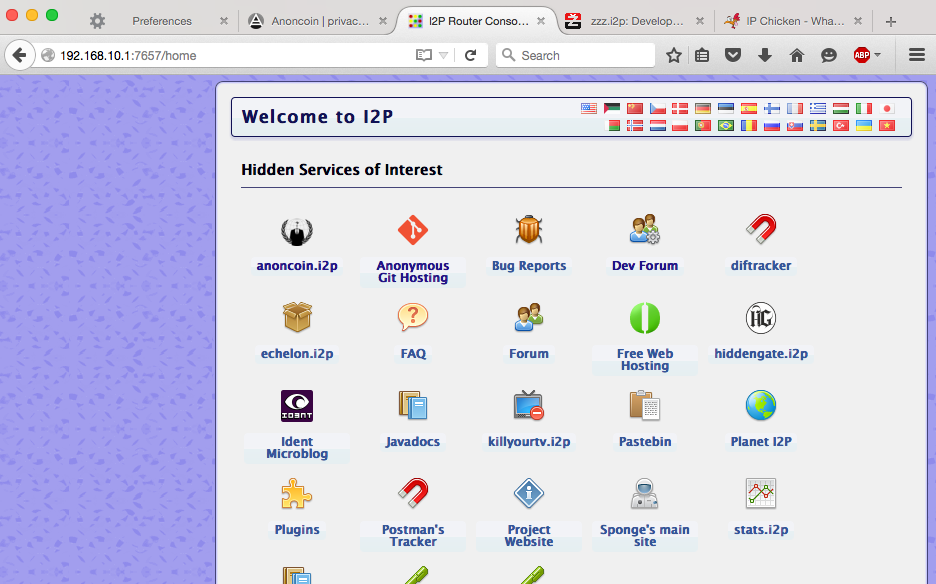The width and height of the screenshot is (936, 584).
Task: Open the Firefox hamburger menu
Action: pyautogui.click(x=917, y=56)
